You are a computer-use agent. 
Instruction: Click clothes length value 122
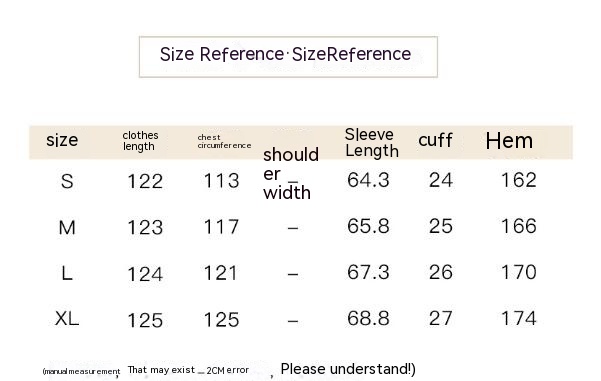click(x=145, y=181)
